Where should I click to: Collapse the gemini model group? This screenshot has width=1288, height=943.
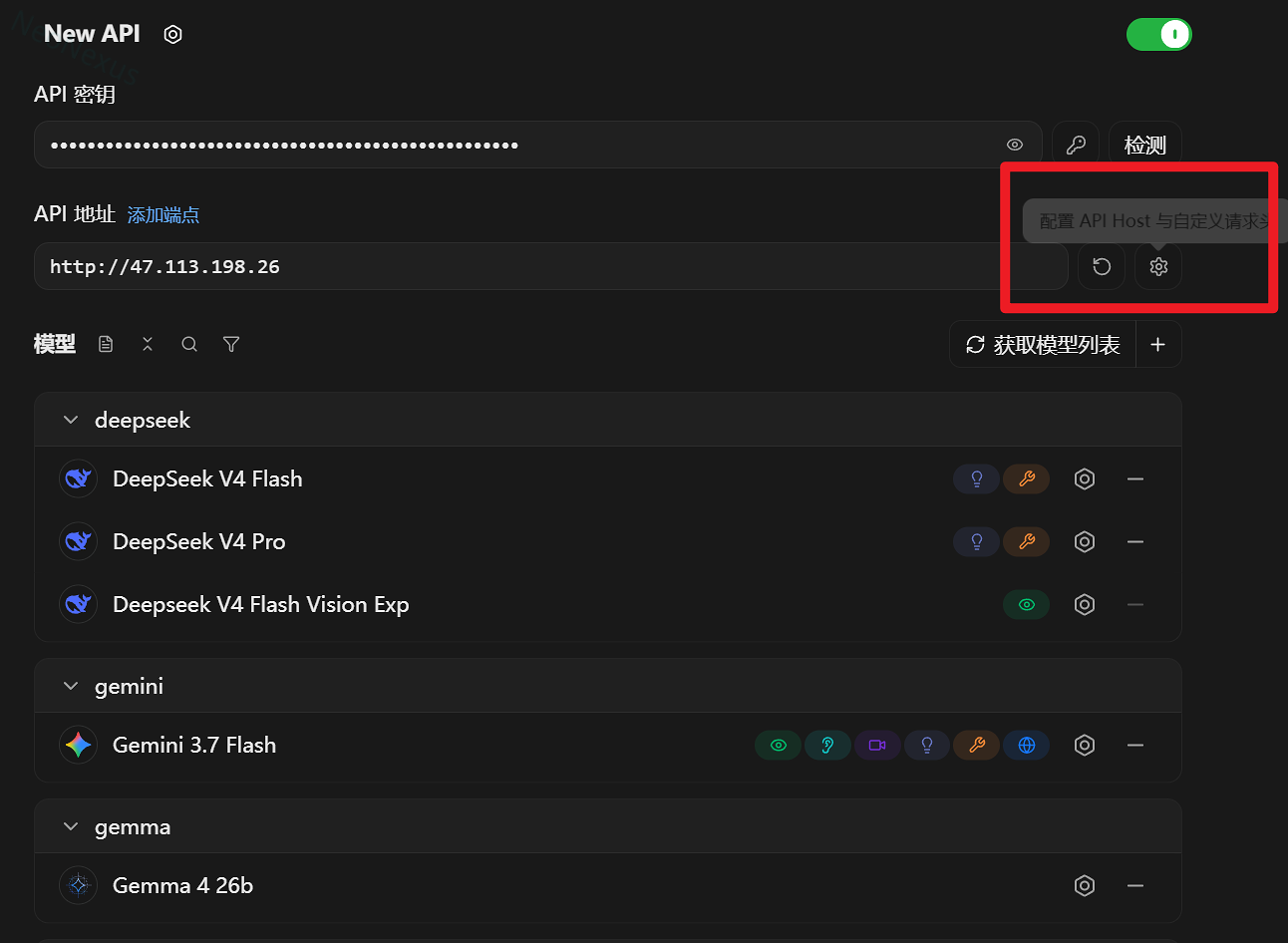point(71,686)
